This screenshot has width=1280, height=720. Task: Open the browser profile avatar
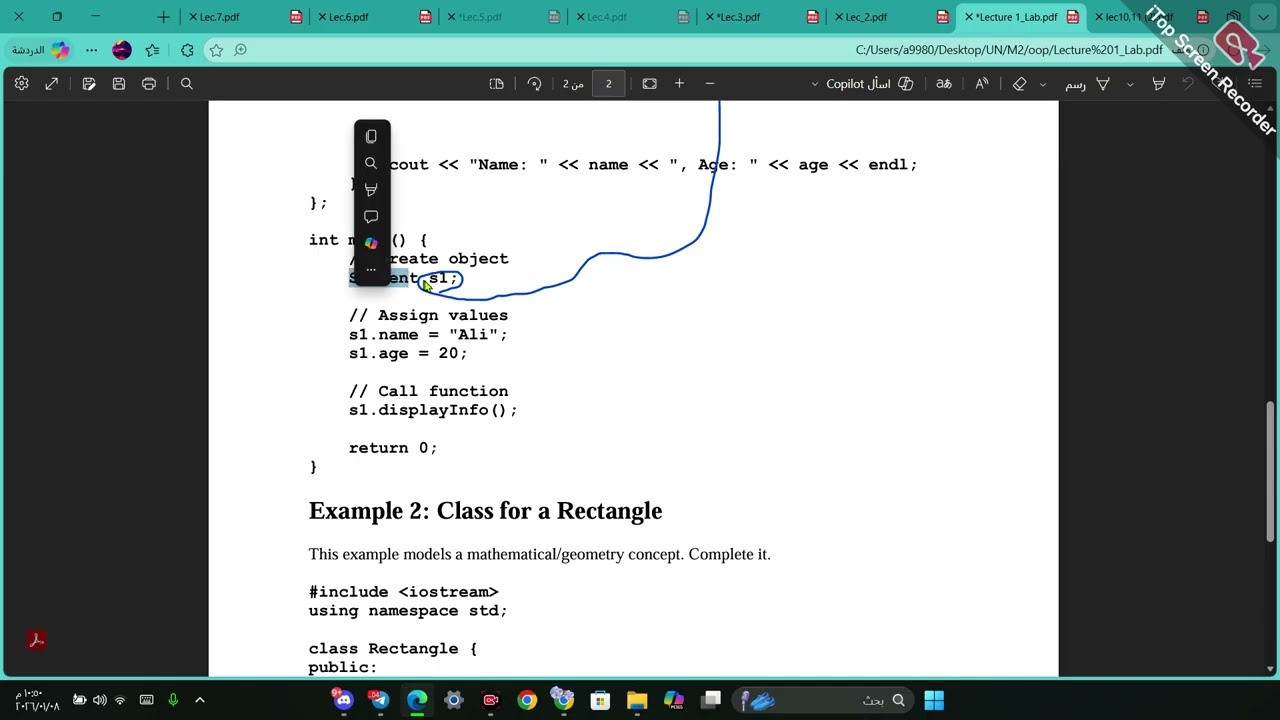tap(121, 50)
